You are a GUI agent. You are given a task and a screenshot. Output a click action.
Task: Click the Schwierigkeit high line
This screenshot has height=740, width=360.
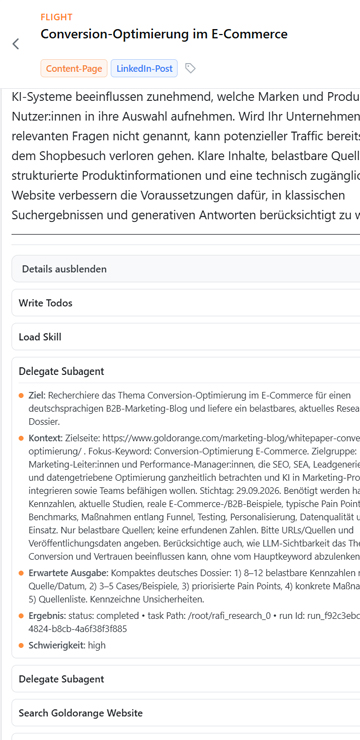pyautogui.click(x=67, y=645)
